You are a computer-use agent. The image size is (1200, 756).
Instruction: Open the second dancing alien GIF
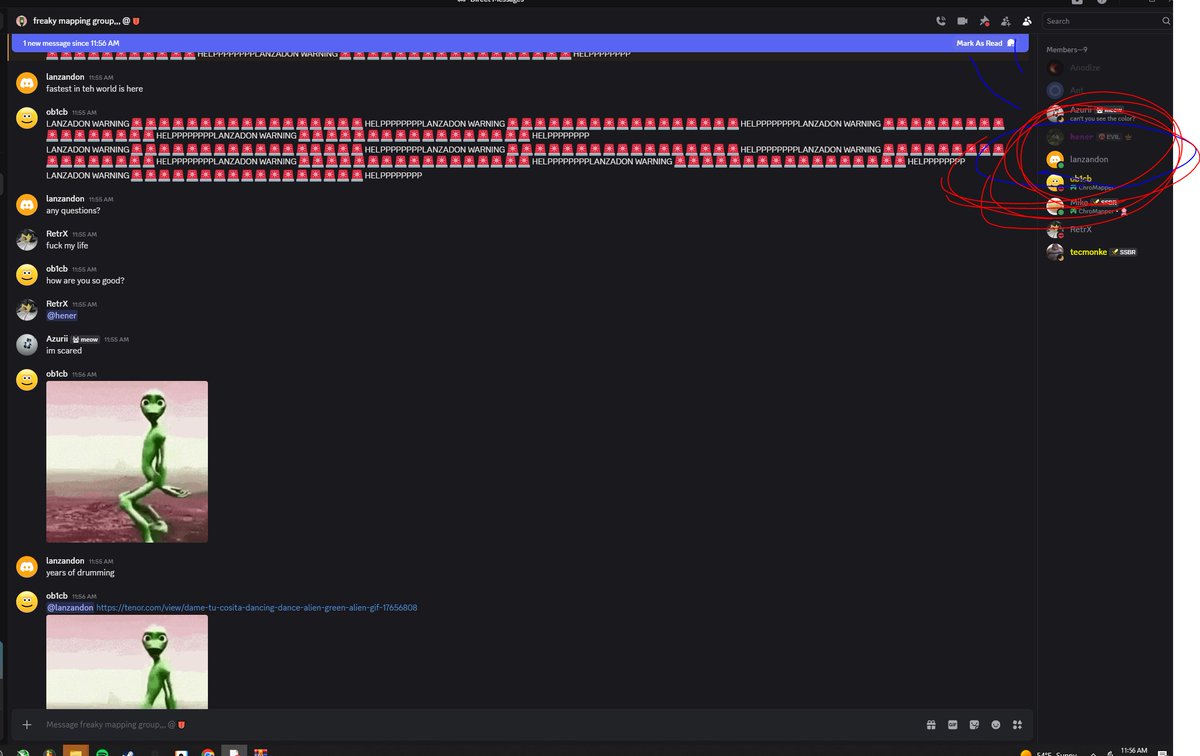[127, 662]
